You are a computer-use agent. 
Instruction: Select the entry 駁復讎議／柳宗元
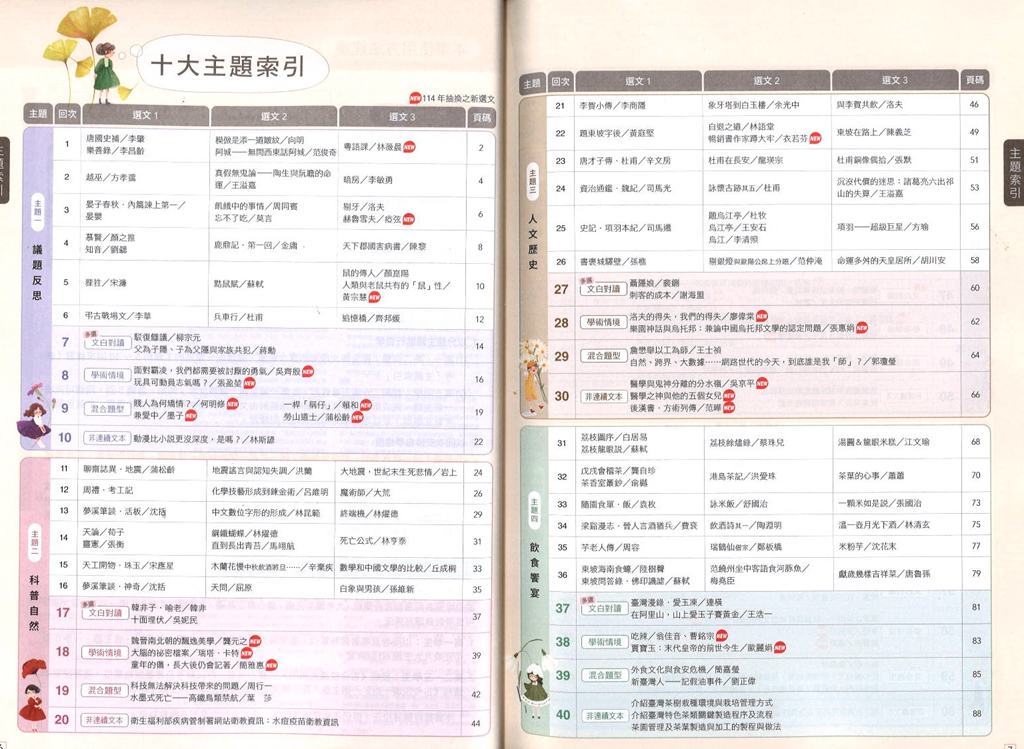coord(167,338)
